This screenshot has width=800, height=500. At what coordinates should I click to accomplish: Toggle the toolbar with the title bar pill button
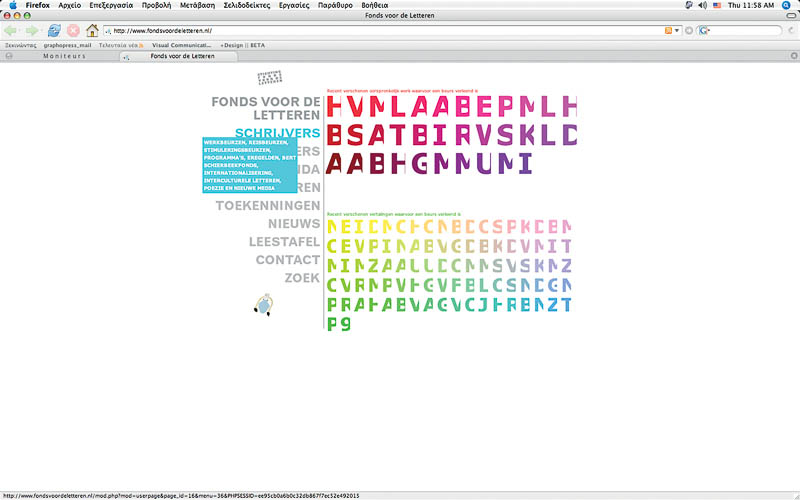click(791, 16)
